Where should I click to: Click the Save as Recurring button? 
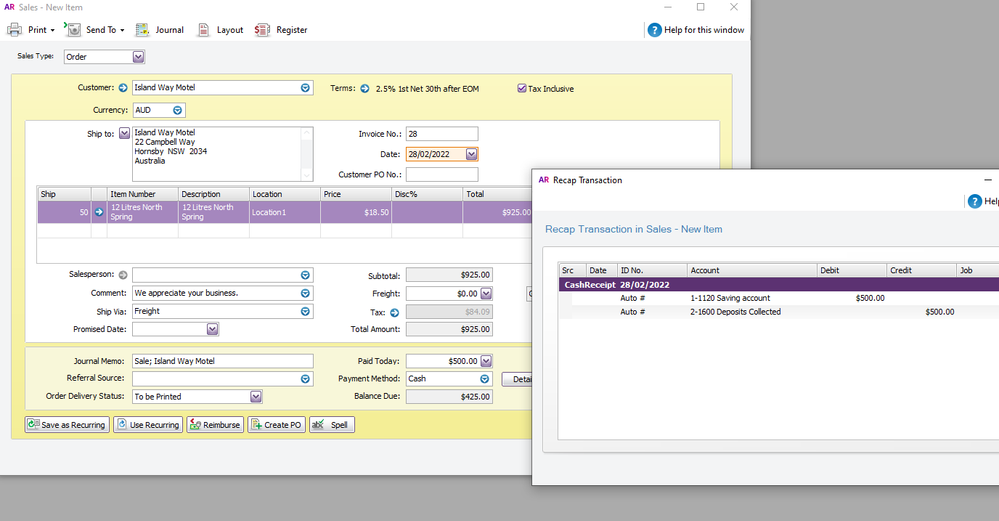pyautogui.click(x=67, y=425)
